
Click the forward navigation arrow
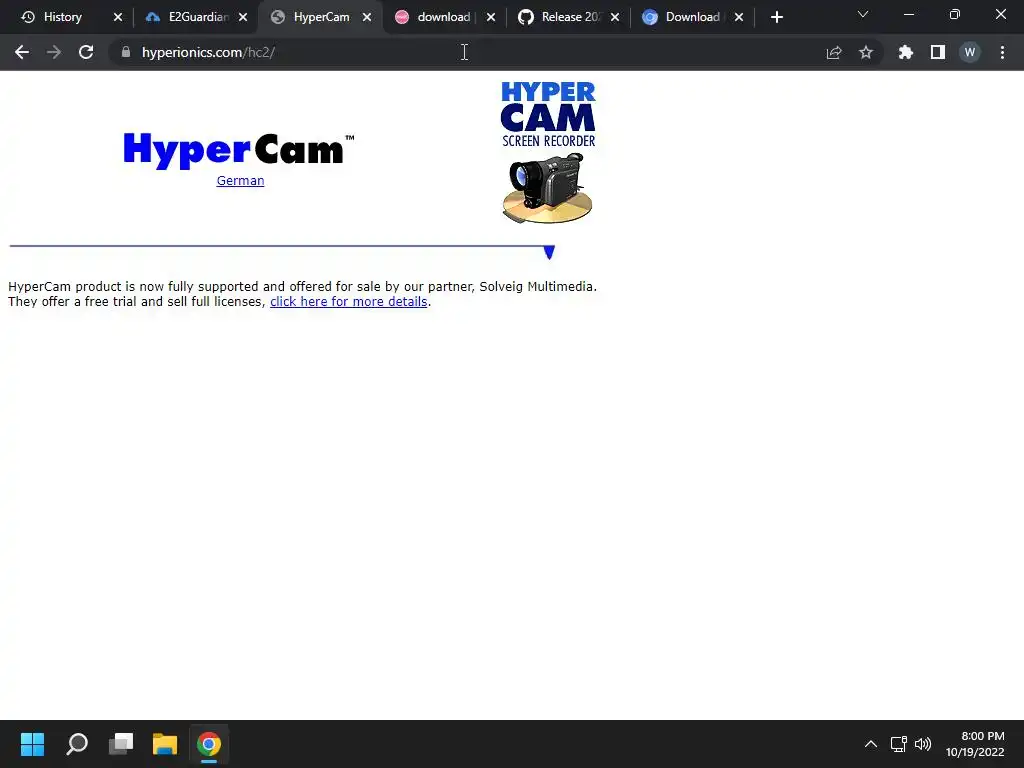(x=54, y=52)
